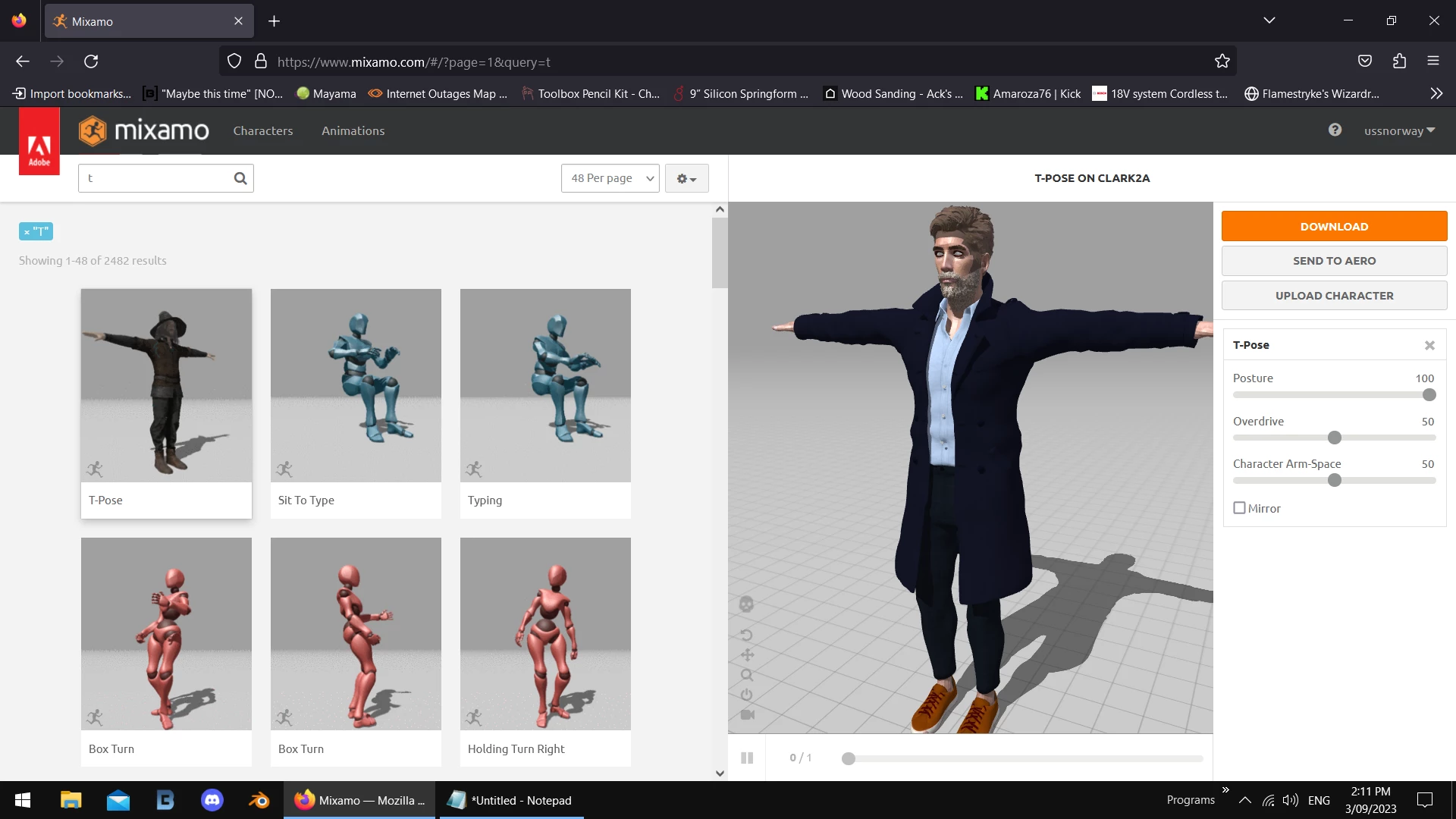Click the rotate camera icon in viewport
The width and height of the screenshot is (1456, 819).
click(746, 635)
